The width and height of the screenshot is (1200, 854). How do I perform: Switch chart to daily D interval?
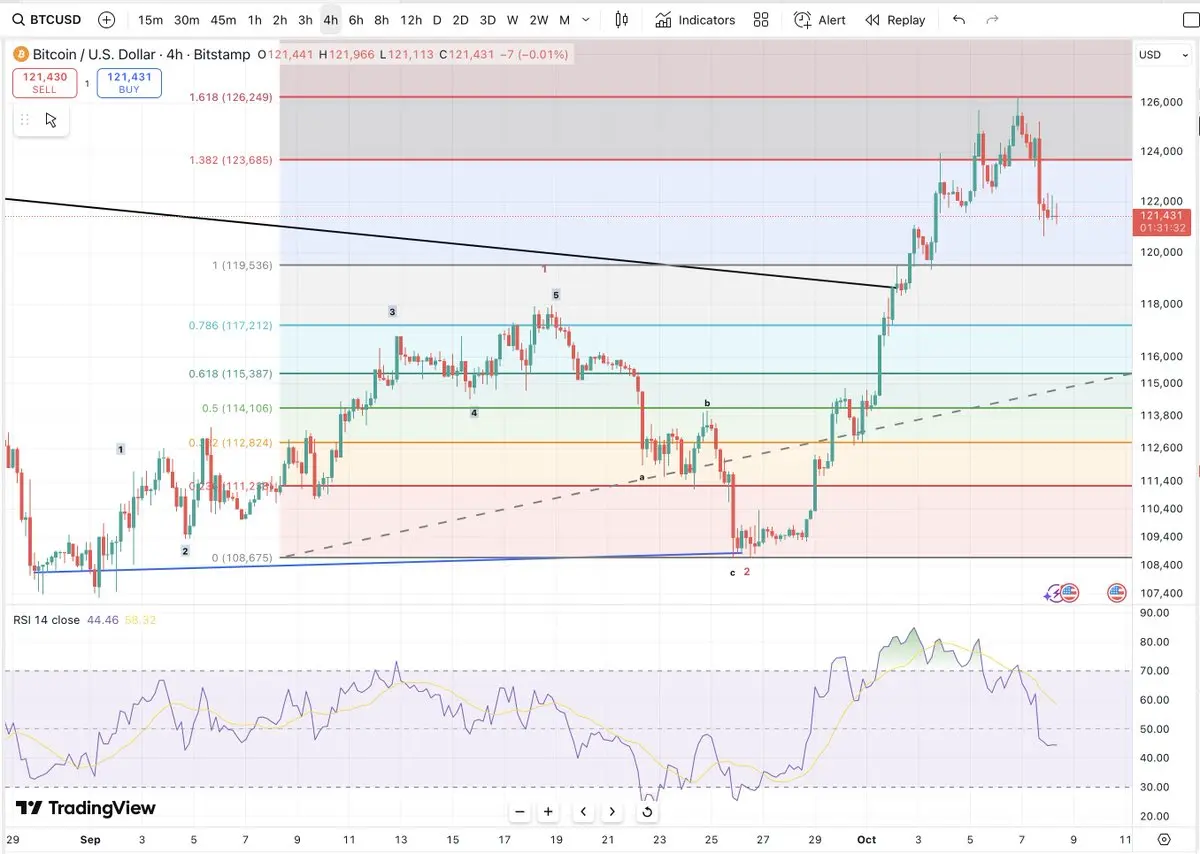[x=437, y=20]
